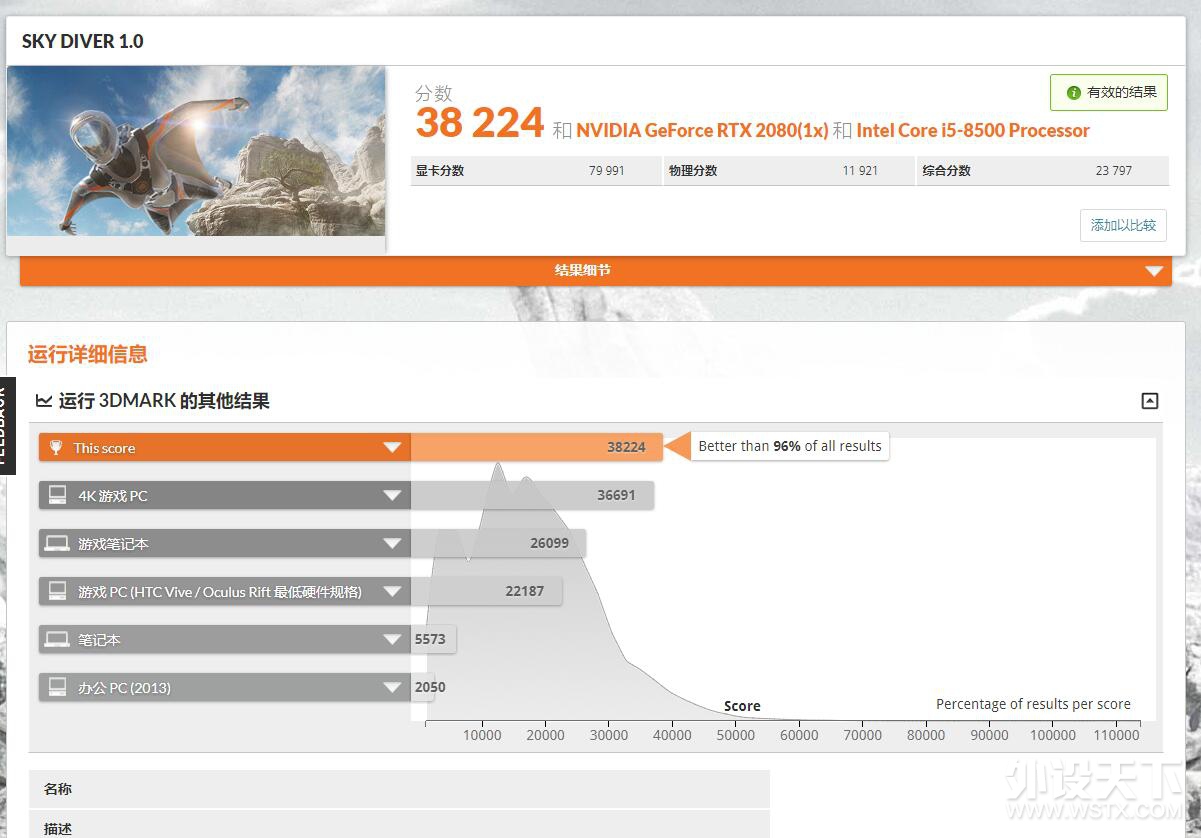Click the 运行详细信息 heading

click(88, 354)
